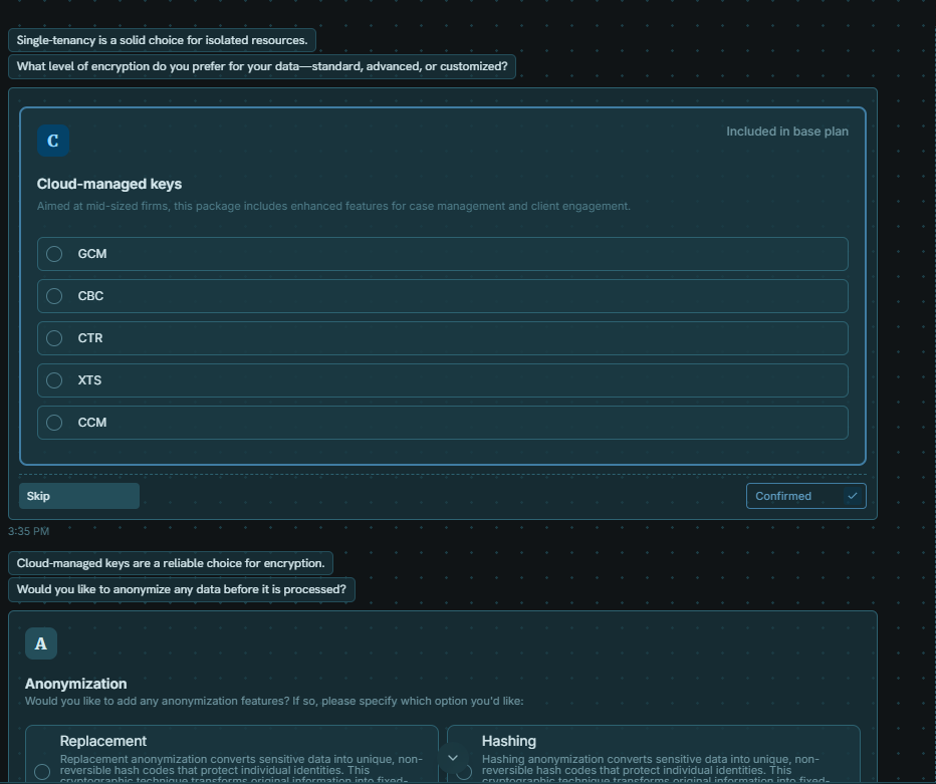Select the Replacement anonymization radio button
936x784 pixels.
42,771
